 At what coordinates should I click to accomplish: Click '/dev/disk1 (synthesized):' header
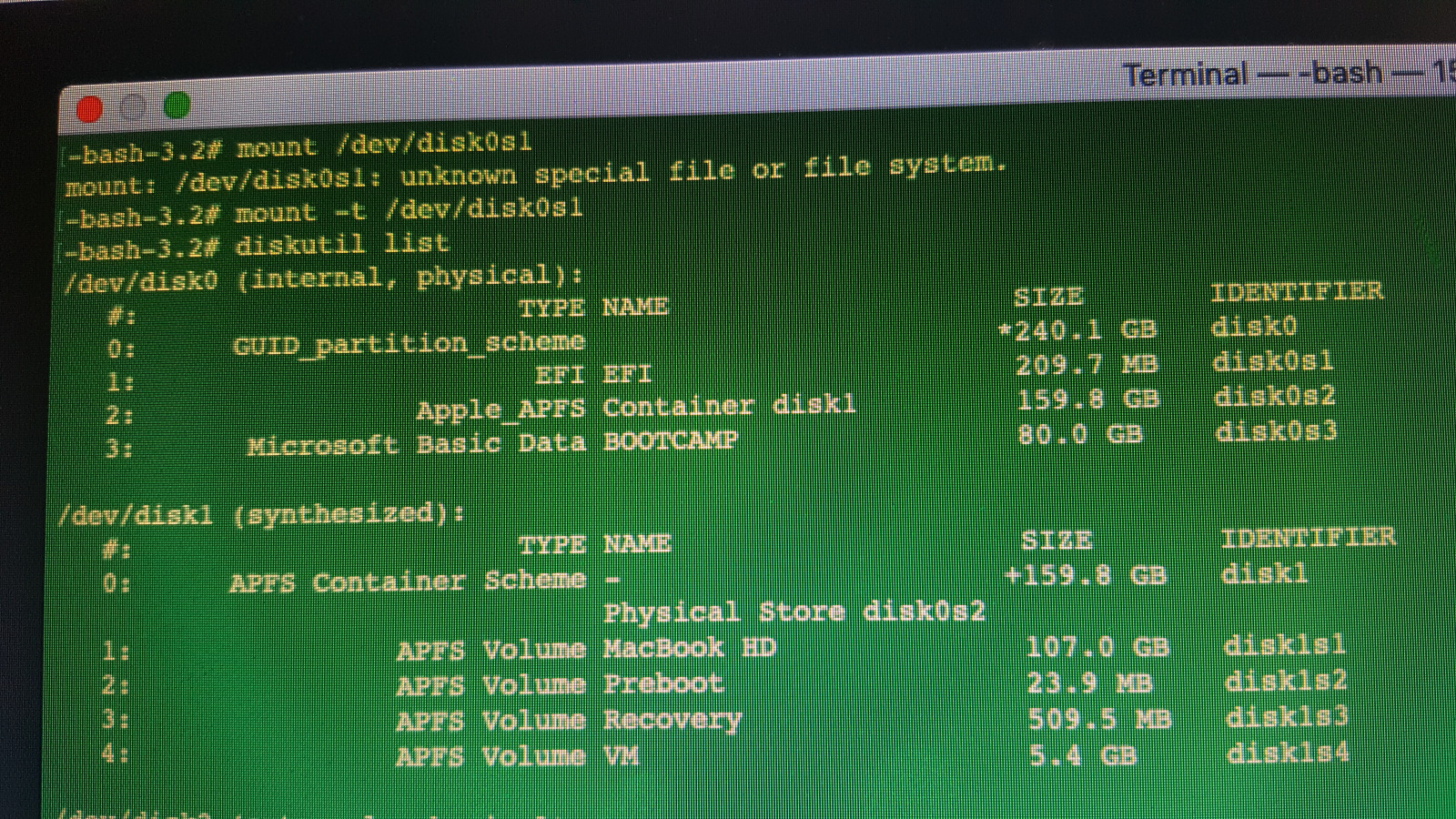point(261,514)
